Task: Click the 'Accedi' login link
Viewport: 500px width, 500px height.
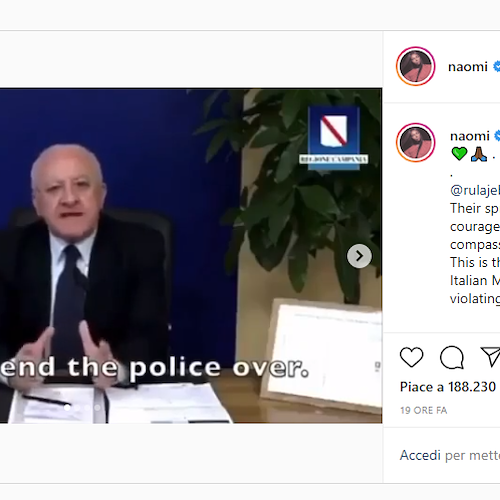Action: click(420, 455)
